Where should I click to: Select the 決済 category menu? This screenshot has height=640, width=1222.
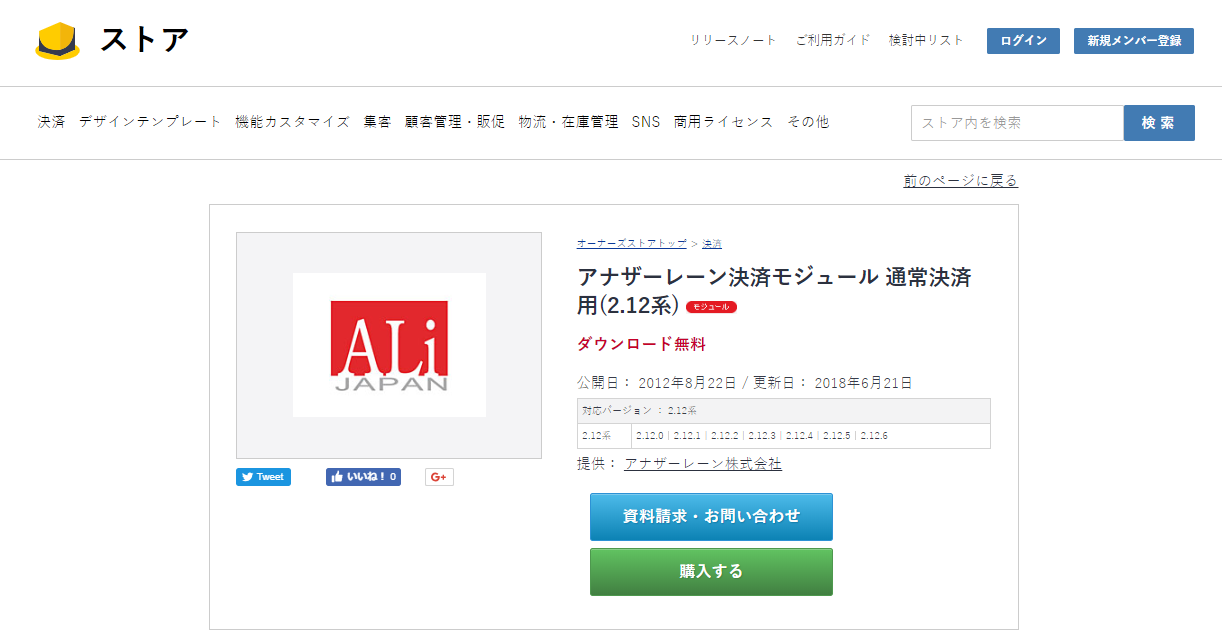click(51, 122)
